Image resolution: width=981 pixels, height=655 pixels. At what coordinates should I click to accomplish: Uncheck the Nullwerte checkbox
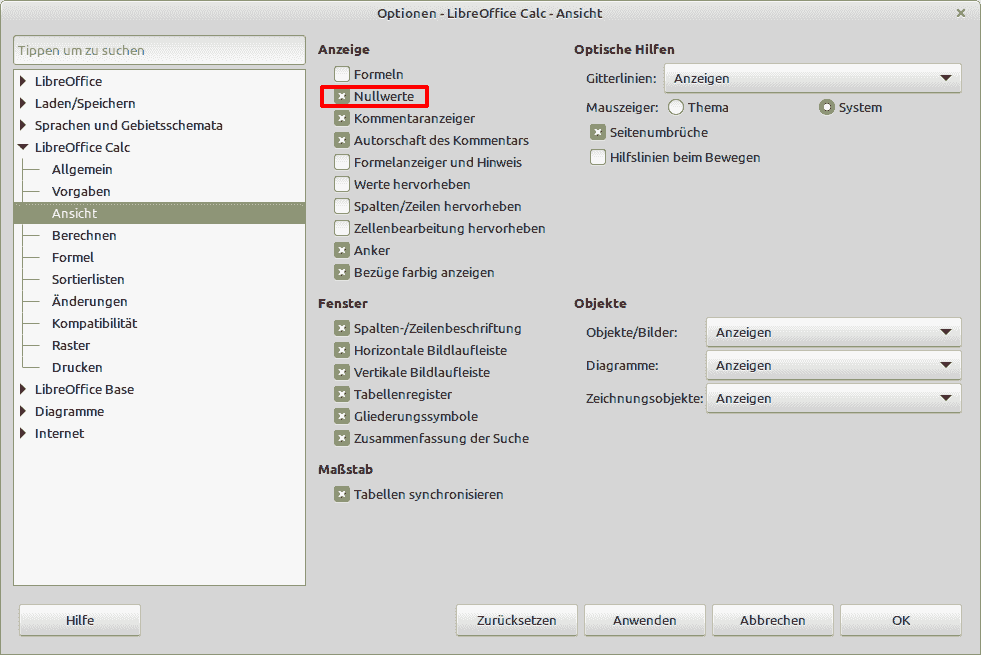[342, 96]
